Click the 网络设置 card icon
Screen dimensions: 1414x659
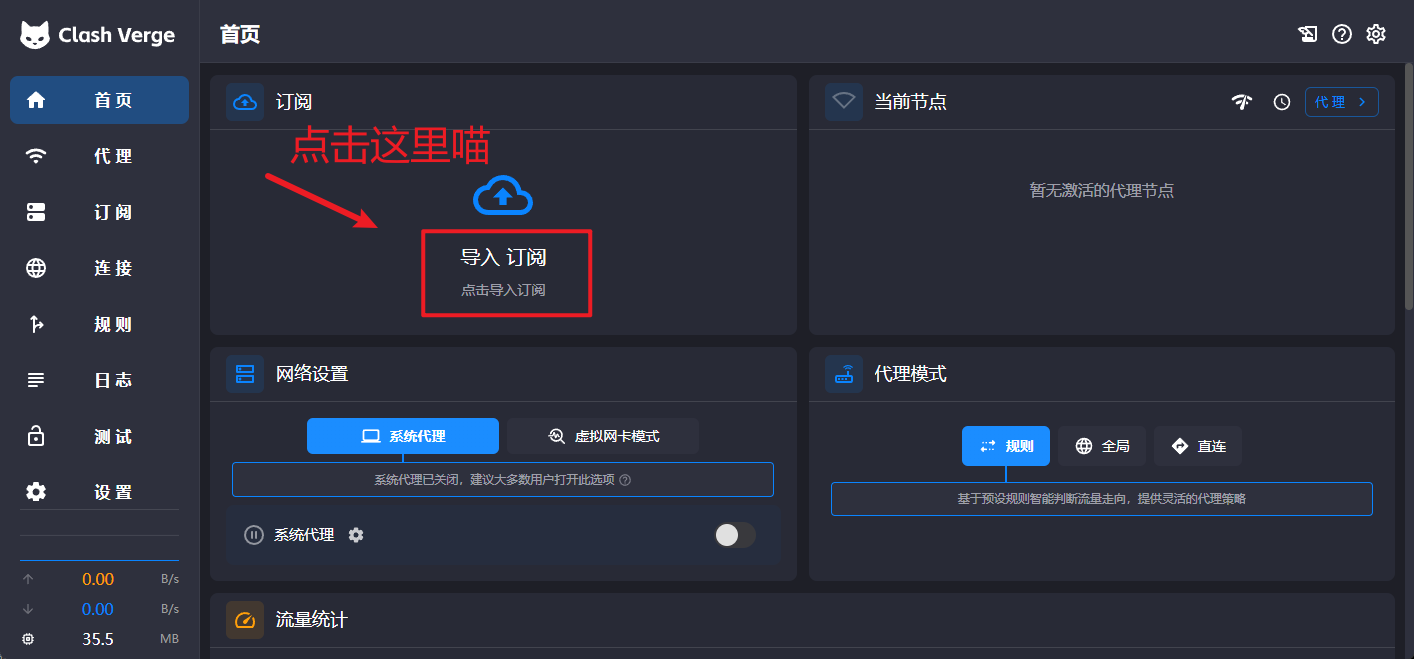245,374
